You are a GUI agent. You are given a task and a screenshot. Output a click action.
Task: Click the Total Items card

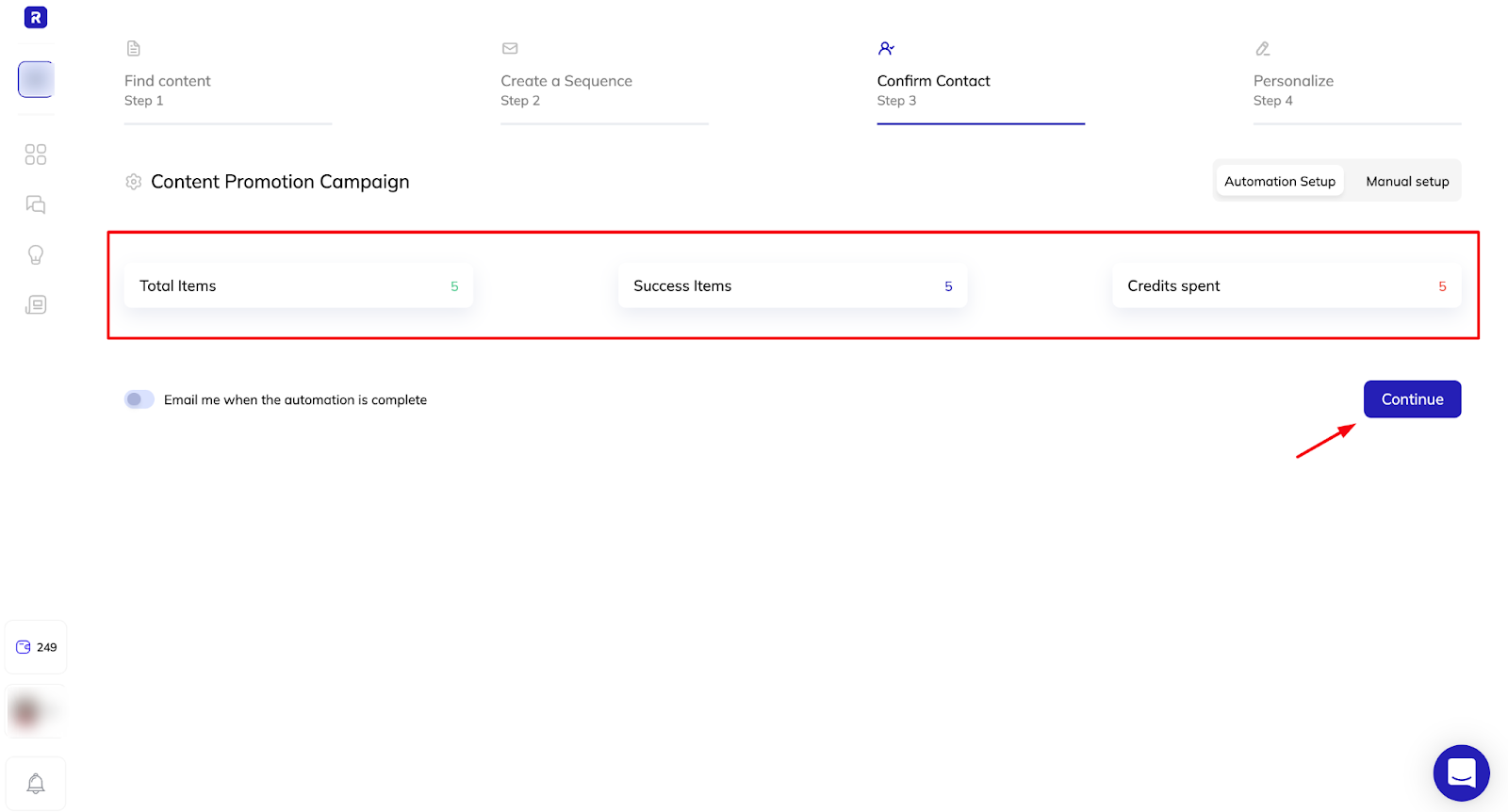tap(299, 285)
